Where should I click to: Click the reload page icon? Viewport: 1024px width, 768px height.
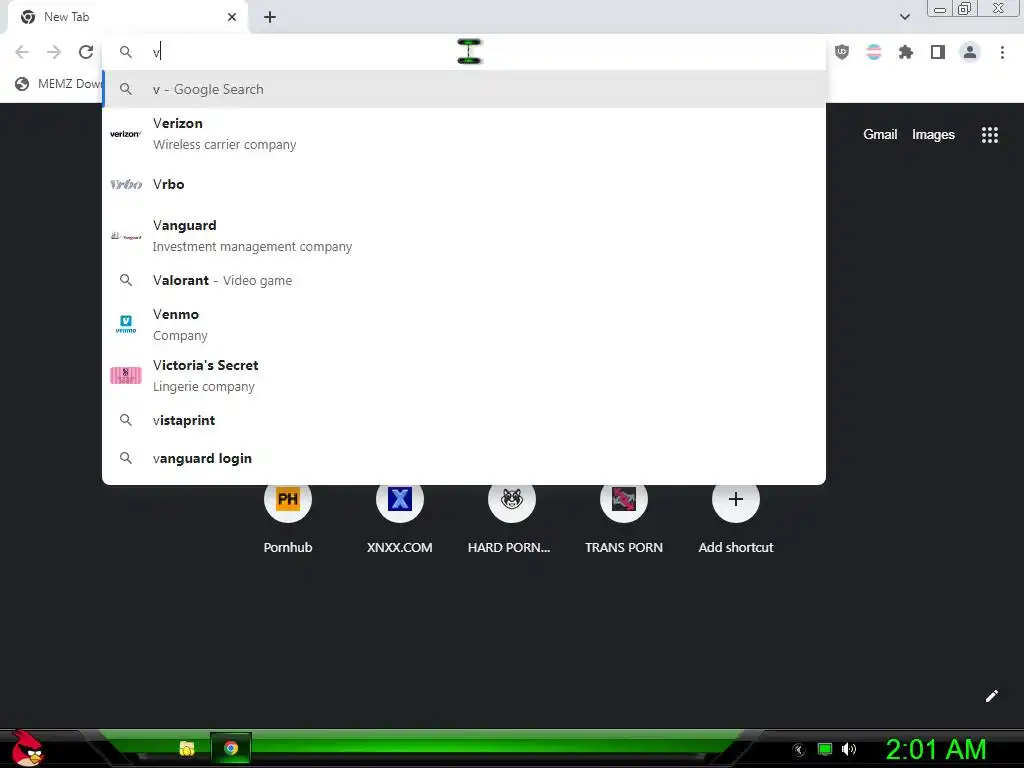point(86,52)
